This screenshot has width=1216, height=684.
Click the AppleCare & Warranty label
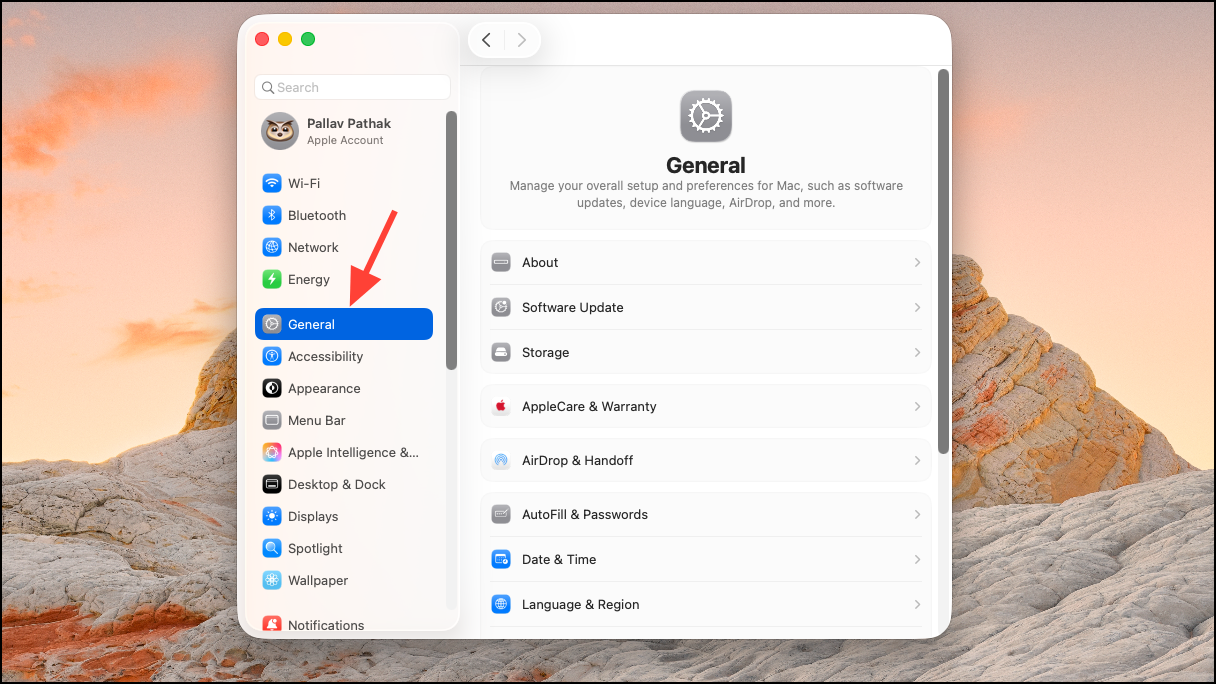click(x=589, y=406)
